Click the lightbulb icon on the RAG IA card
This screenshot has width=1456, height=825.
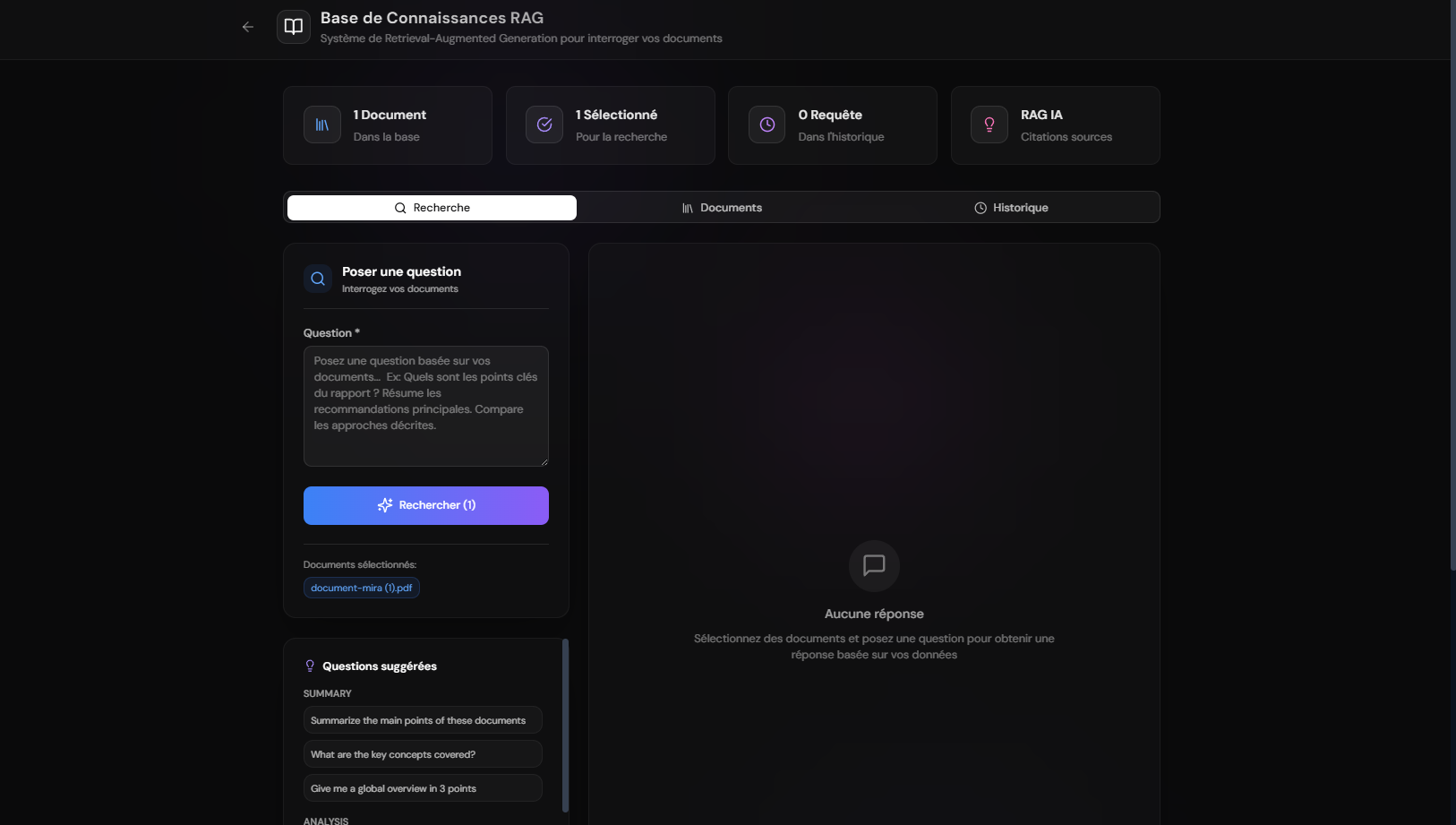989,125
